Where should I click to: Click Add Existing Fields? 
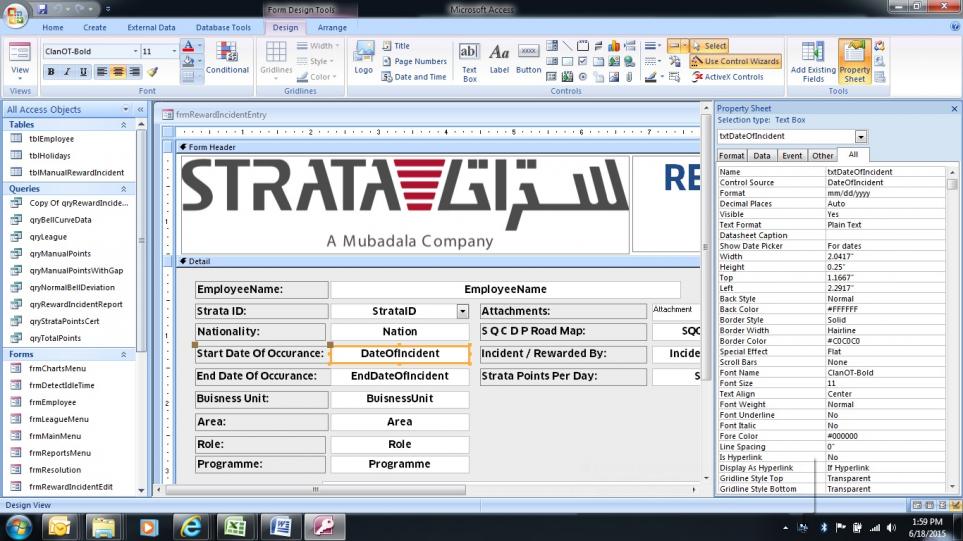[x=812, y=62]
